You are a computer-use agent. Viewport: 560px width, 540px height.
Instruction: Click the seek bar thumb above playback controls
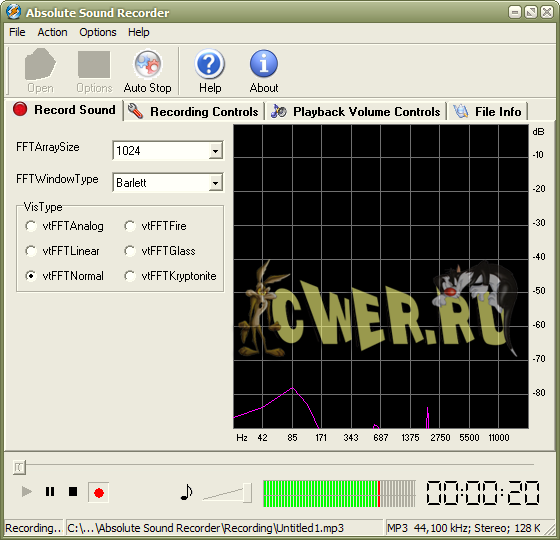[x=19, y=467]
